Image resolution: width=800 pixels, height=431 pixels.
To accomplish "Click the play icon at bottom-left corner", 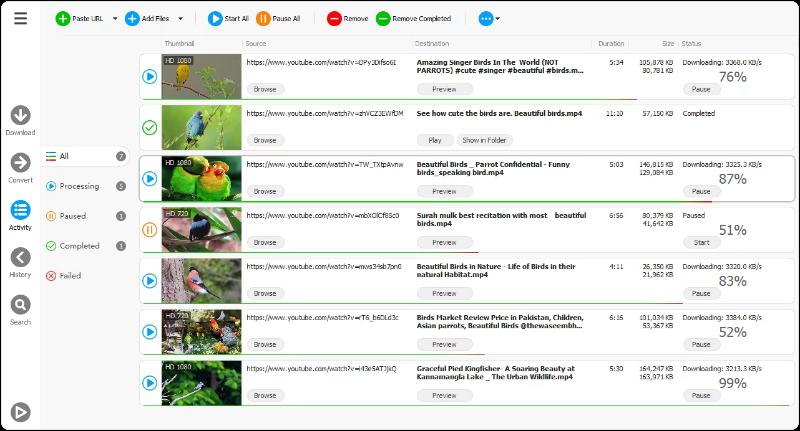I will [x=20, y=411].
